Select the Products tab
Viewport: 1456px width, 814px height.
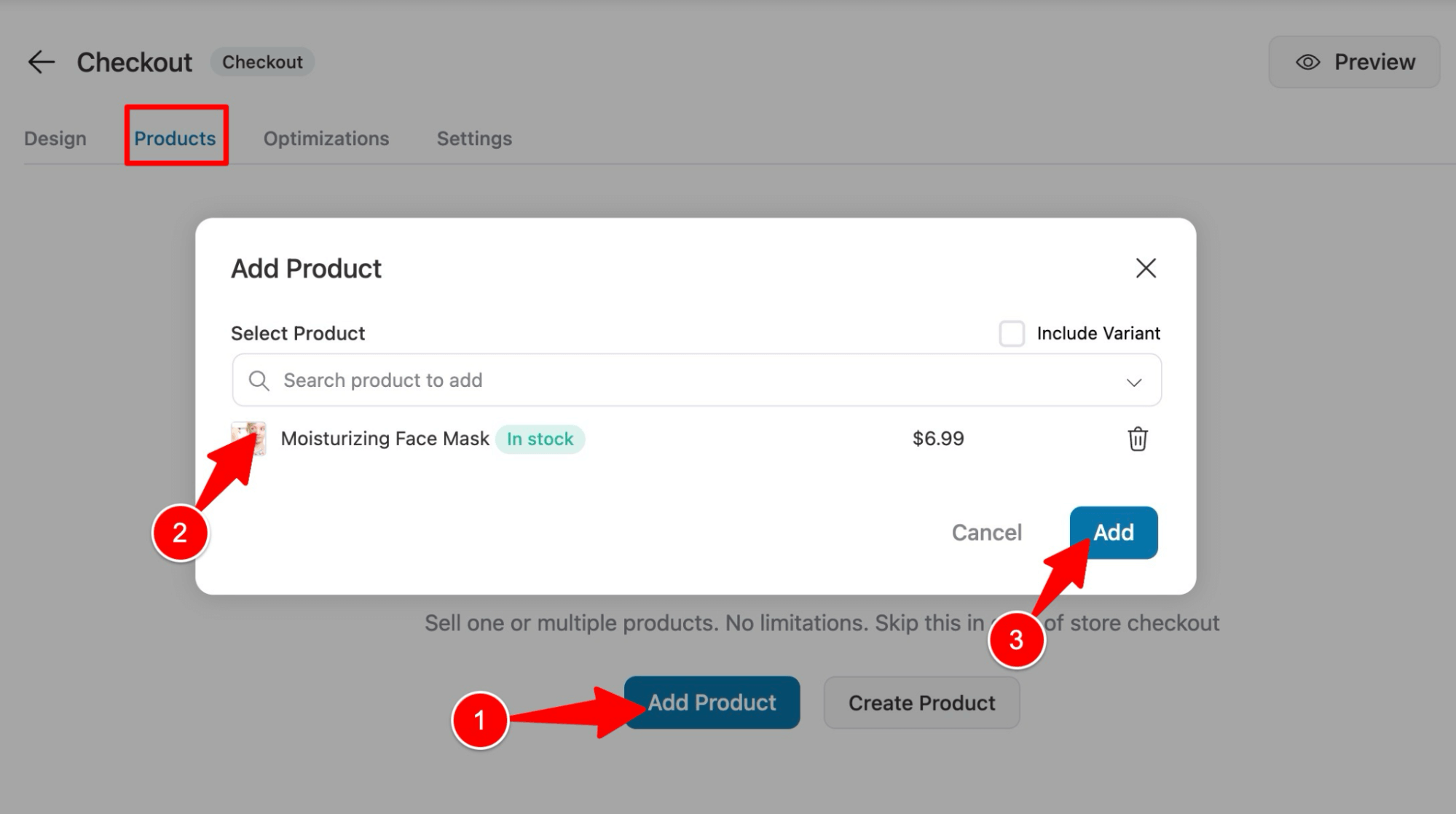tap(175, 138)
